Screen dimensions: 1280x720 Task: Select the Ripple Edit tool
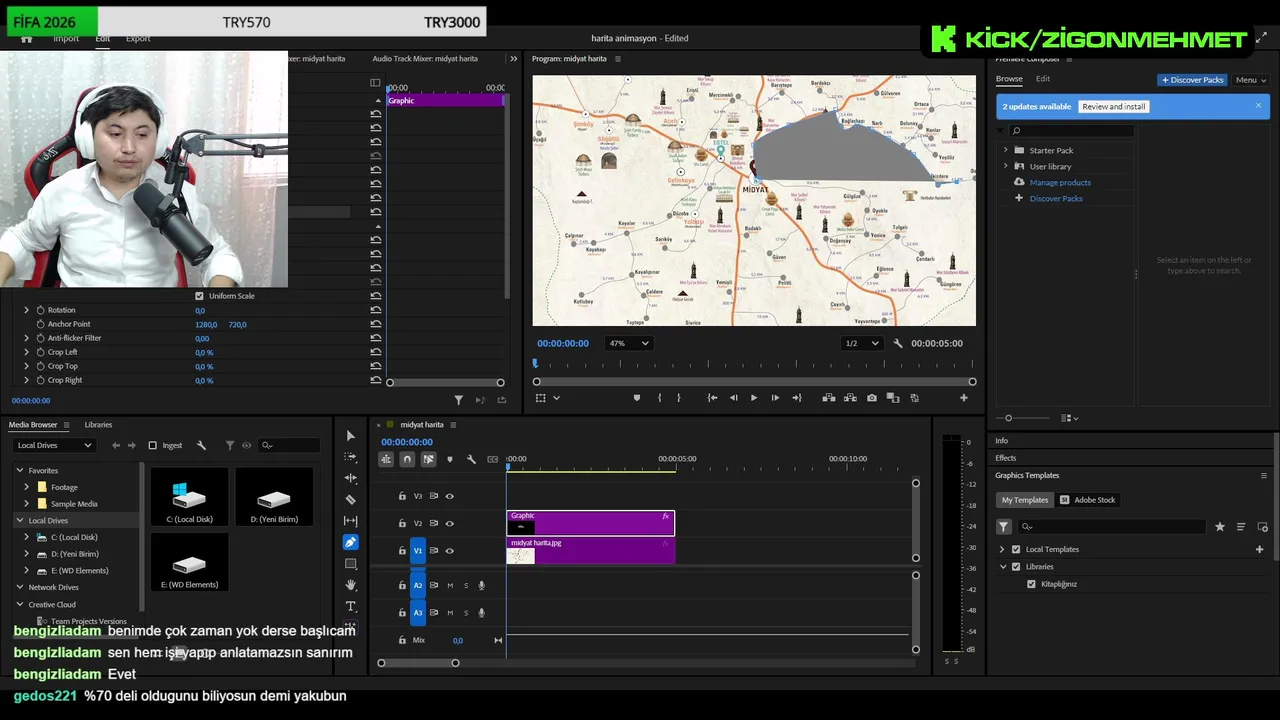click(x=350, y=478)
